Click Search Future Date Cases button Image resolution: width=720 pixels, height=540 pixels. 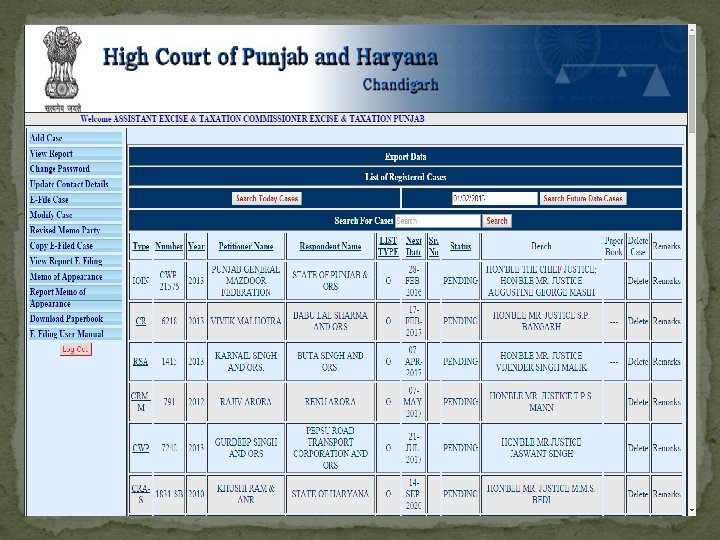tap(583, 198)
